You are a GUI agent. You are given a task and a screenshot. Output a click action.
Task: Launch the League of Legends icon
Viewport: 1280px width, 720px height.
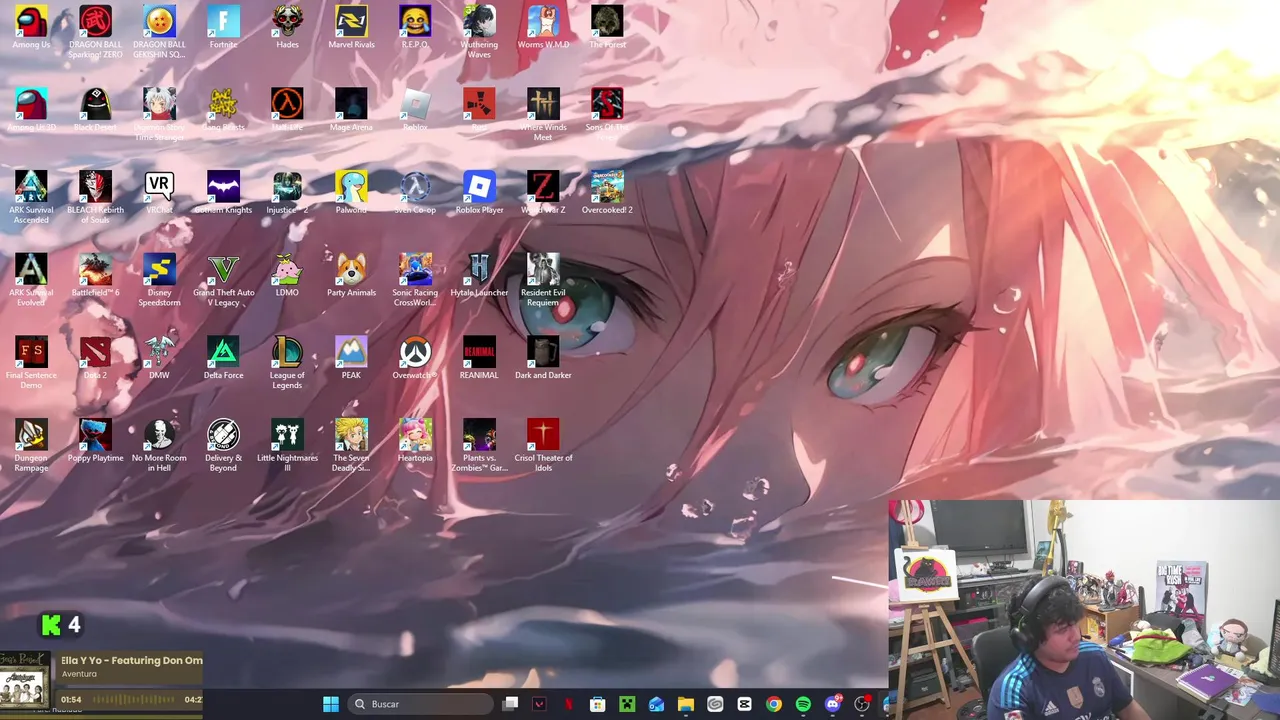(287, 363)
